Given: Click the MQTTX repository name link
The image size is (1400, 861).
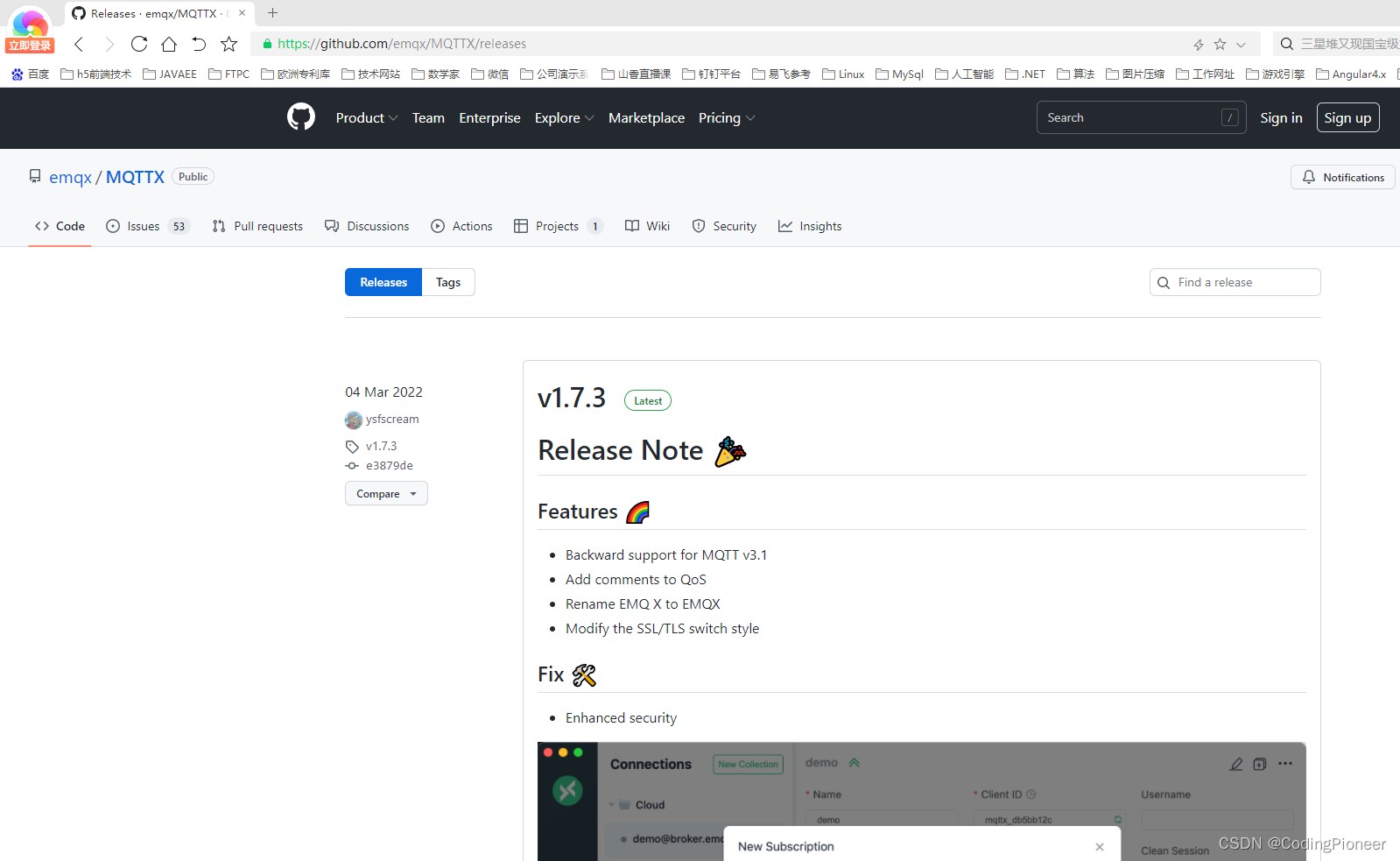Looking at the screenshot, I should (135, 177).
